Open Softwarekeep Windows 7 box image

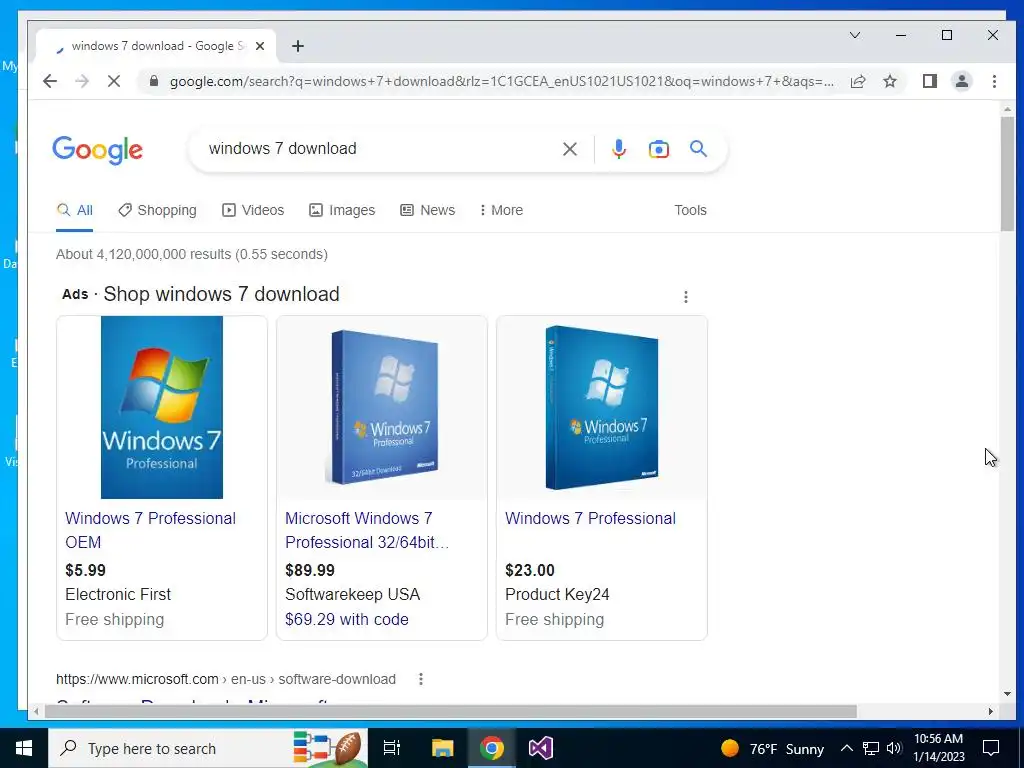click(x=382, y=408)
